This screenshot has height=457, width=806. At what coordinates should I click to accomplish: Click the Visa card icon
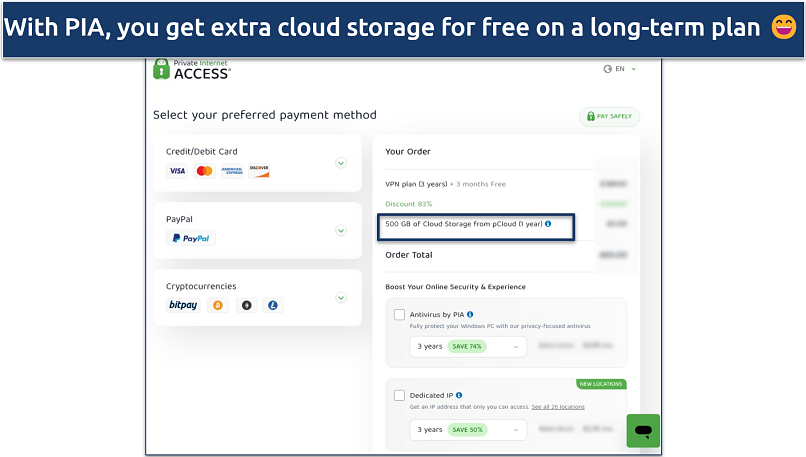pos(177,171)
